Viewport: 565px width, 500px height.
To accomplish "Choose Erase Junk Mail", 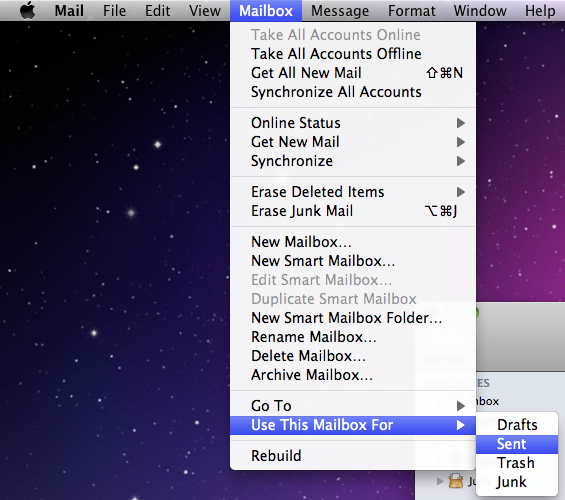I will tap(353, 211).
